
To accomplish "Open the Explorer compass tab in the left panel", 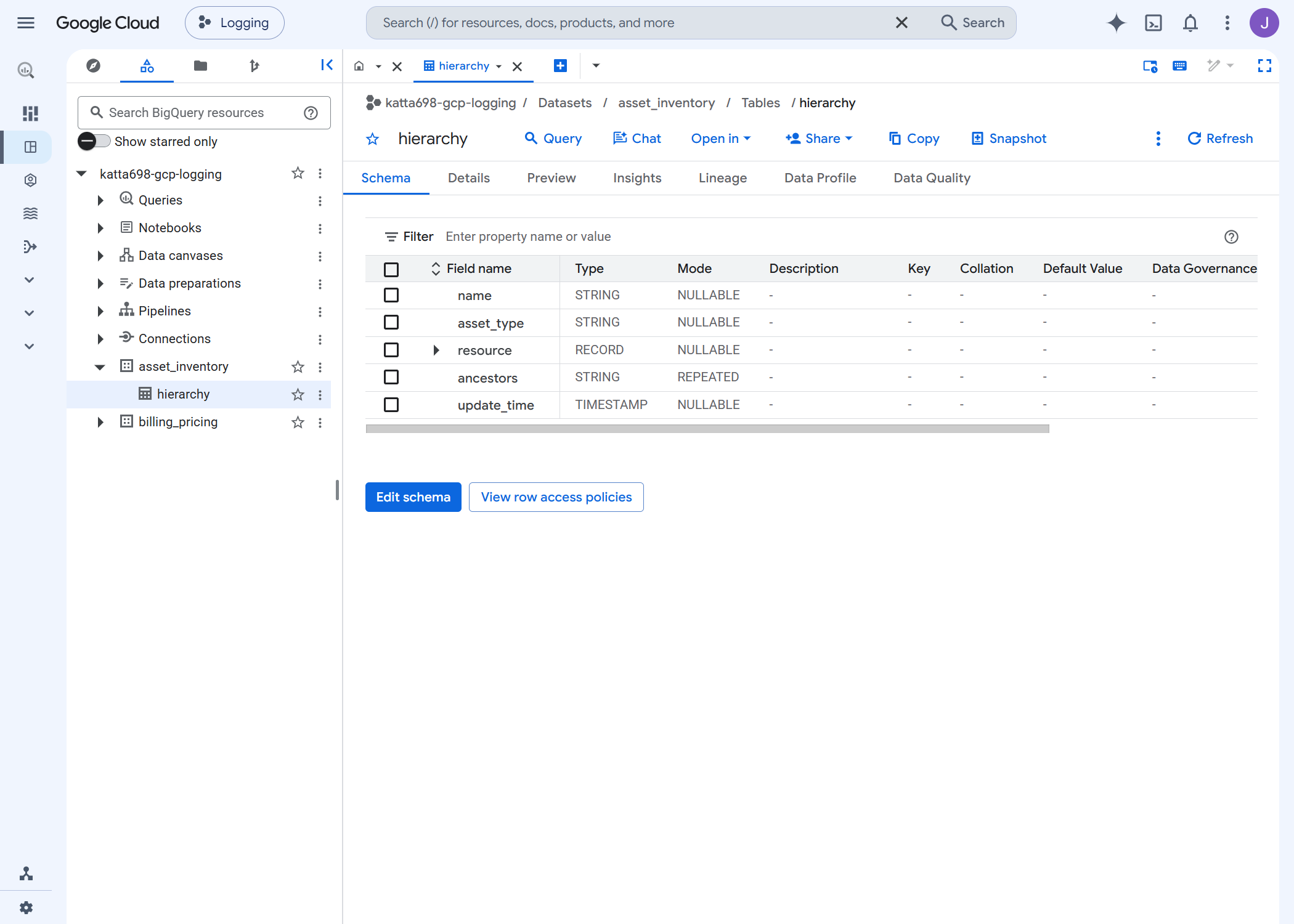I will click(93, 65).
